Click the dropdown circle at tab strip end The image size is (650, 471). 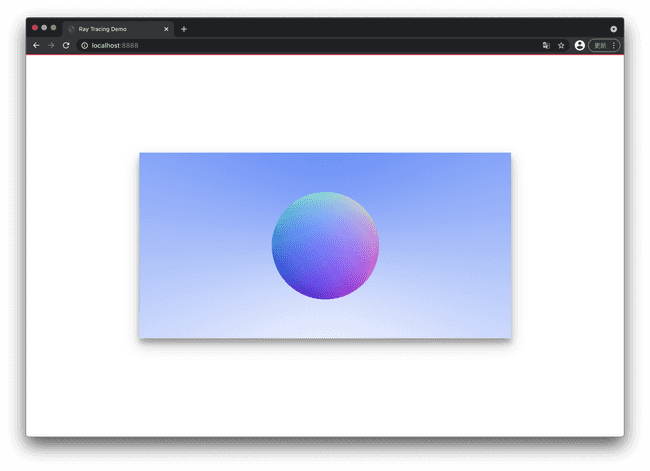613,29
